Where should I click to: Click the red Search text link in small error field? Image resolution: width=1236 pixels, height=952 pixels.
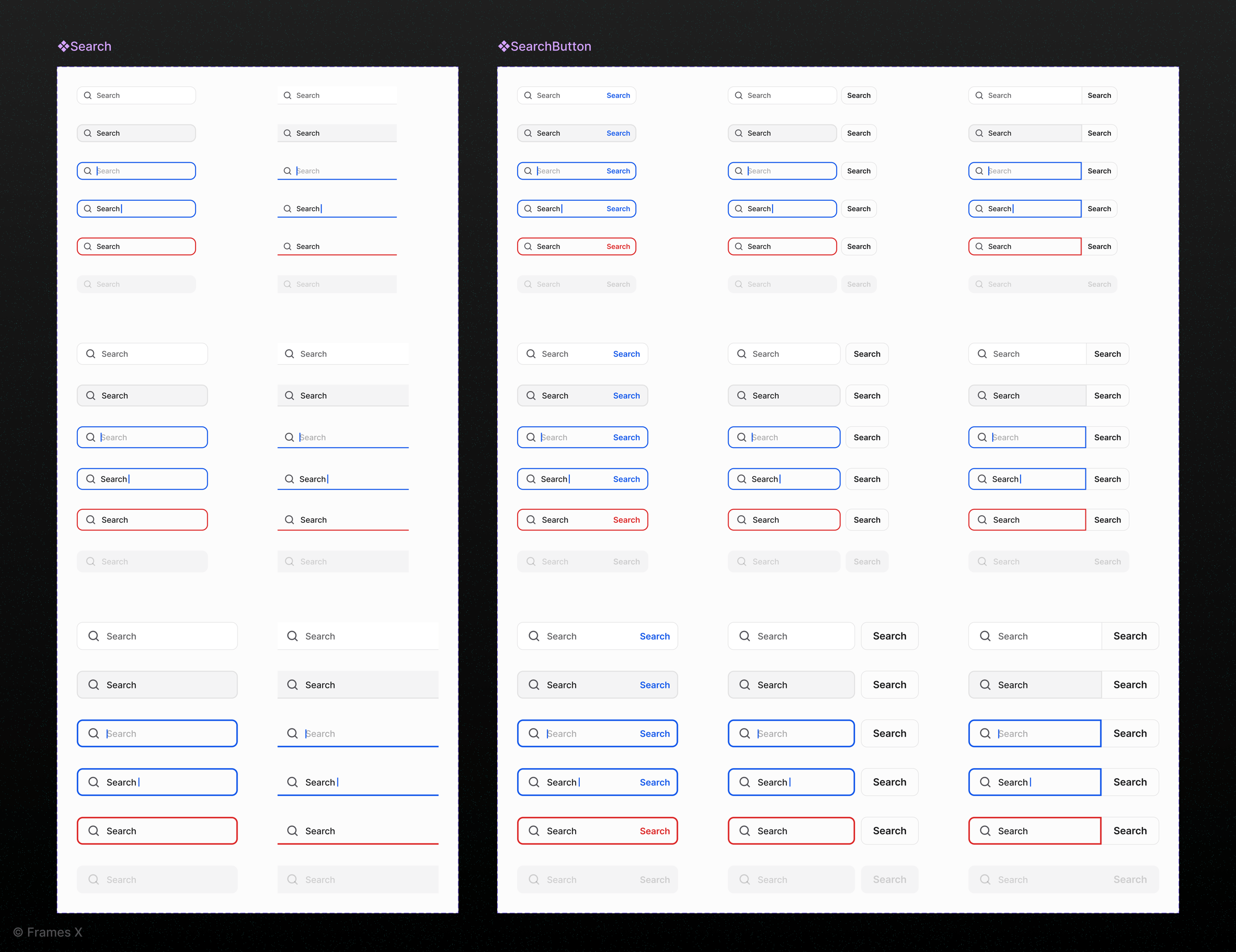pyautogui.click(x=618, y=246)
